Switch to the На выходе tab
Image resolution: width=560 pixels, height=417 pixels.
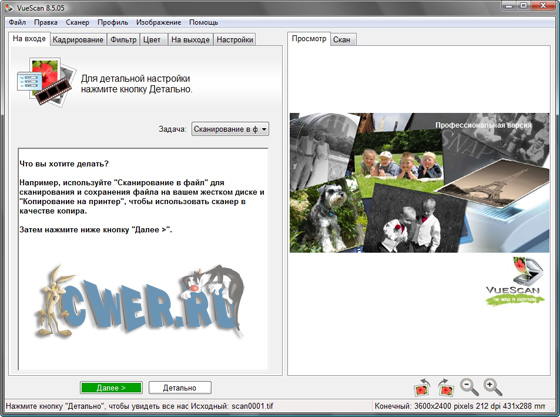click(190, 40)
